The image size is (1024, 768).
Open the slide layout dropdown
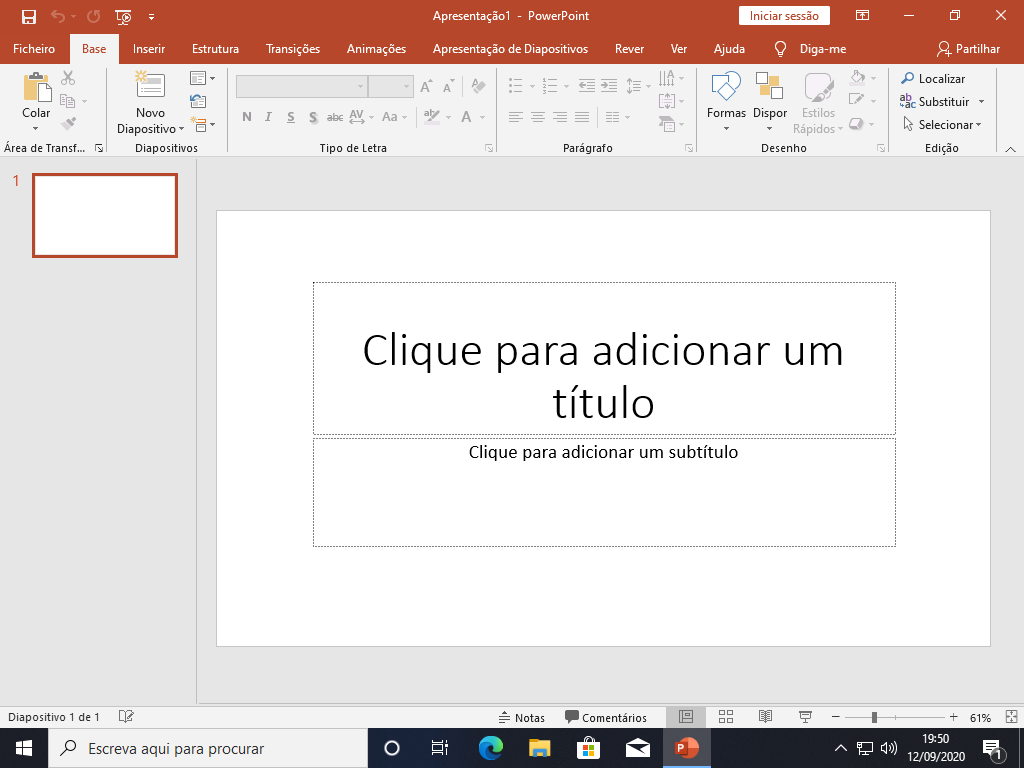click(202, 78)
